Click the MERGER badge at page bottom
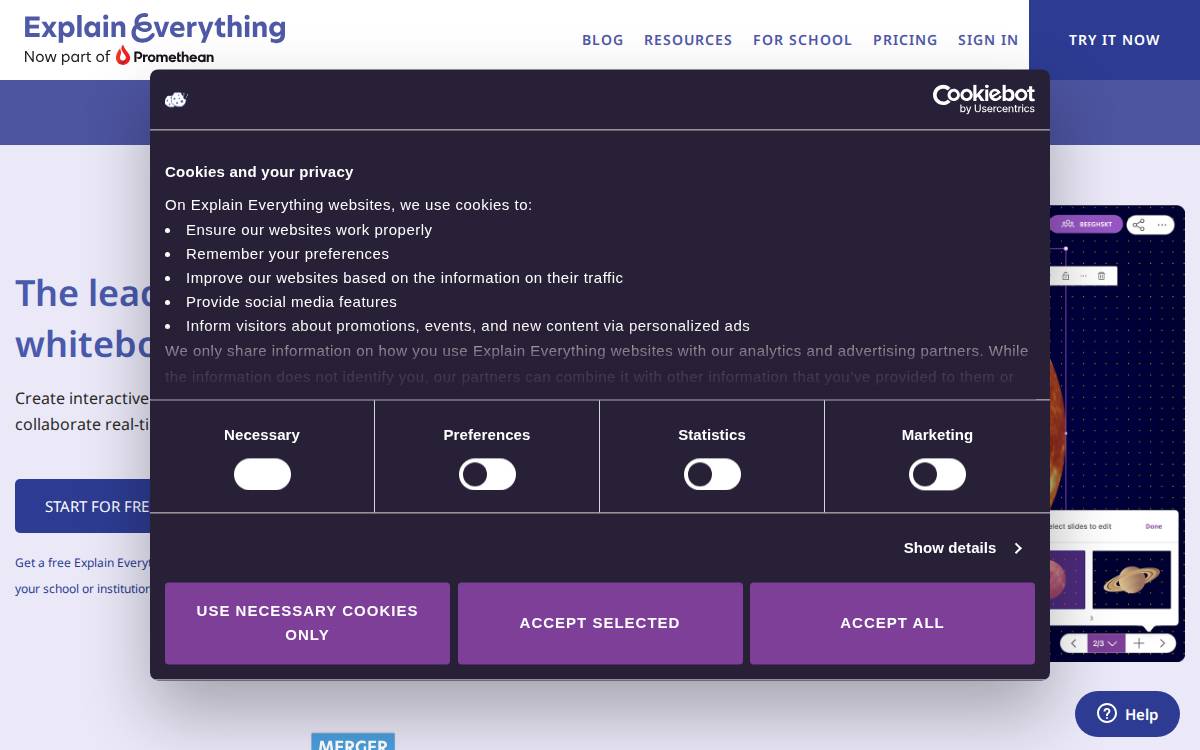This screenshot has width=1200, height=750. (x=353, y=742)
